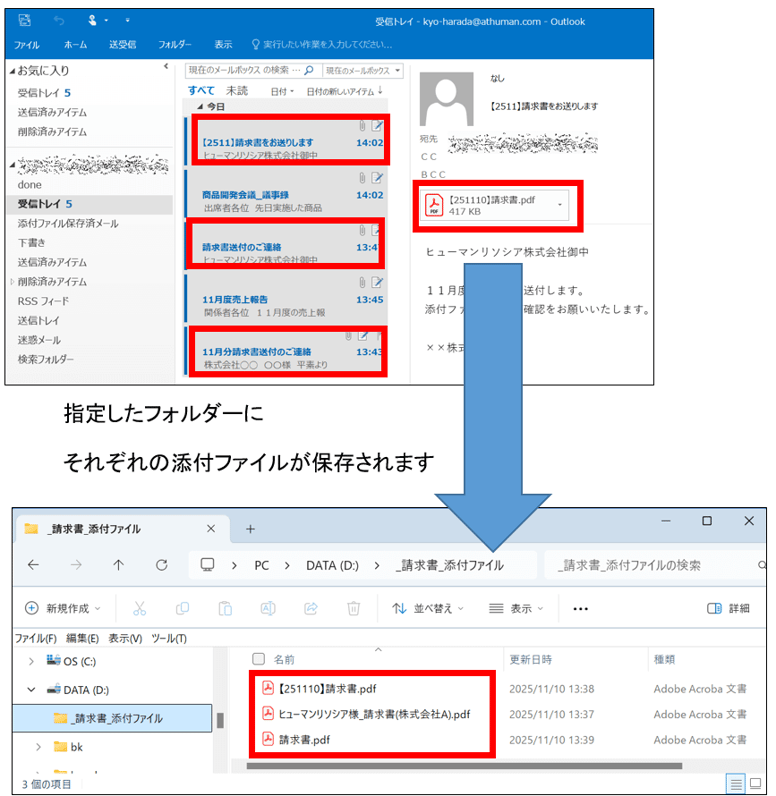Open the フォルダー tab in Outlook
The image size is (776, 796).
175,45
